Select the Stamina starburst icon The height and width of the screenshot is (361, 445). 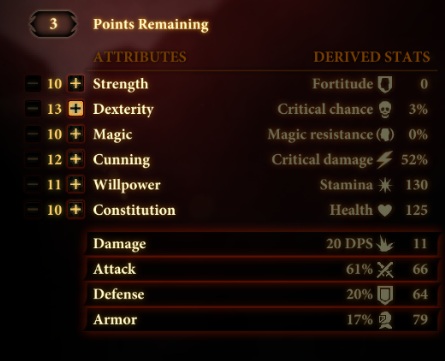[385, 185]
